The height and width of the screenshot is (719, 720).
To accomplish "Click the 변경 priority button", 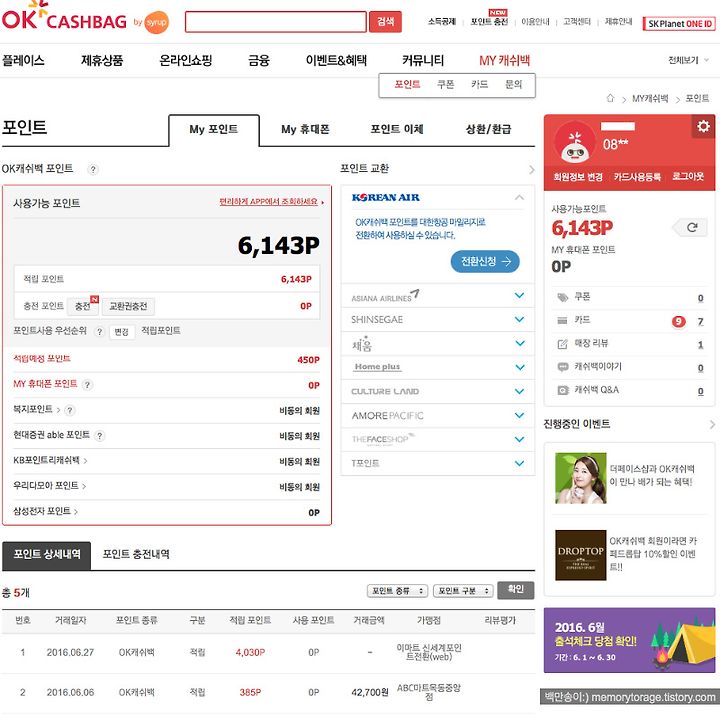I will pyautogui.click(x=122, y=332).
